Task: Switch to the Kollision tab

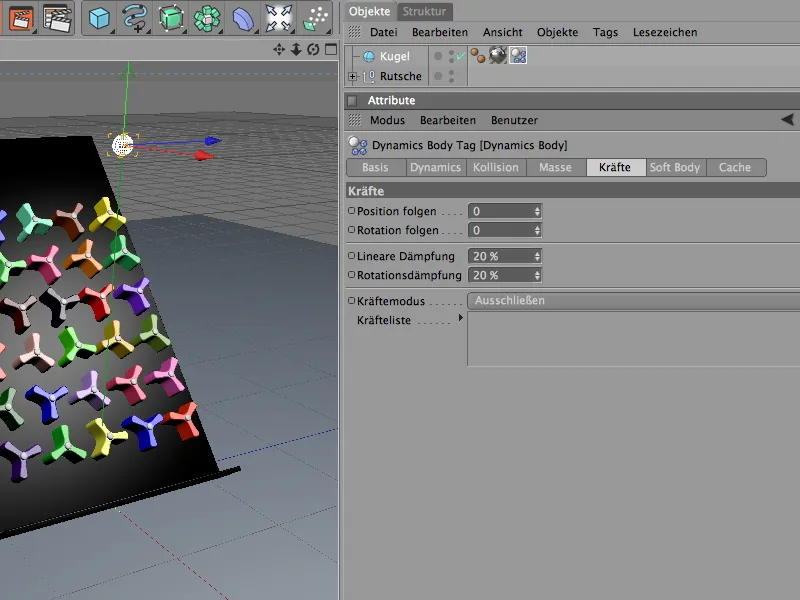Action: [496, 168]
